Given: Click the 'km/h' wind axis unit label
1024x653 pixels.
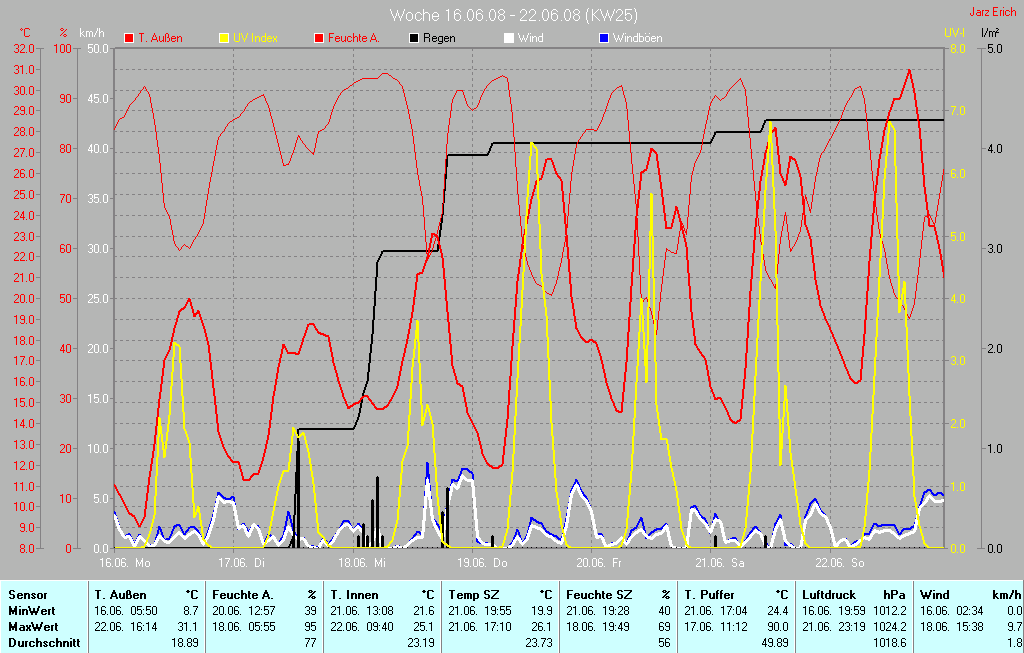Looking at the screenshot, I should click(91, 33).
